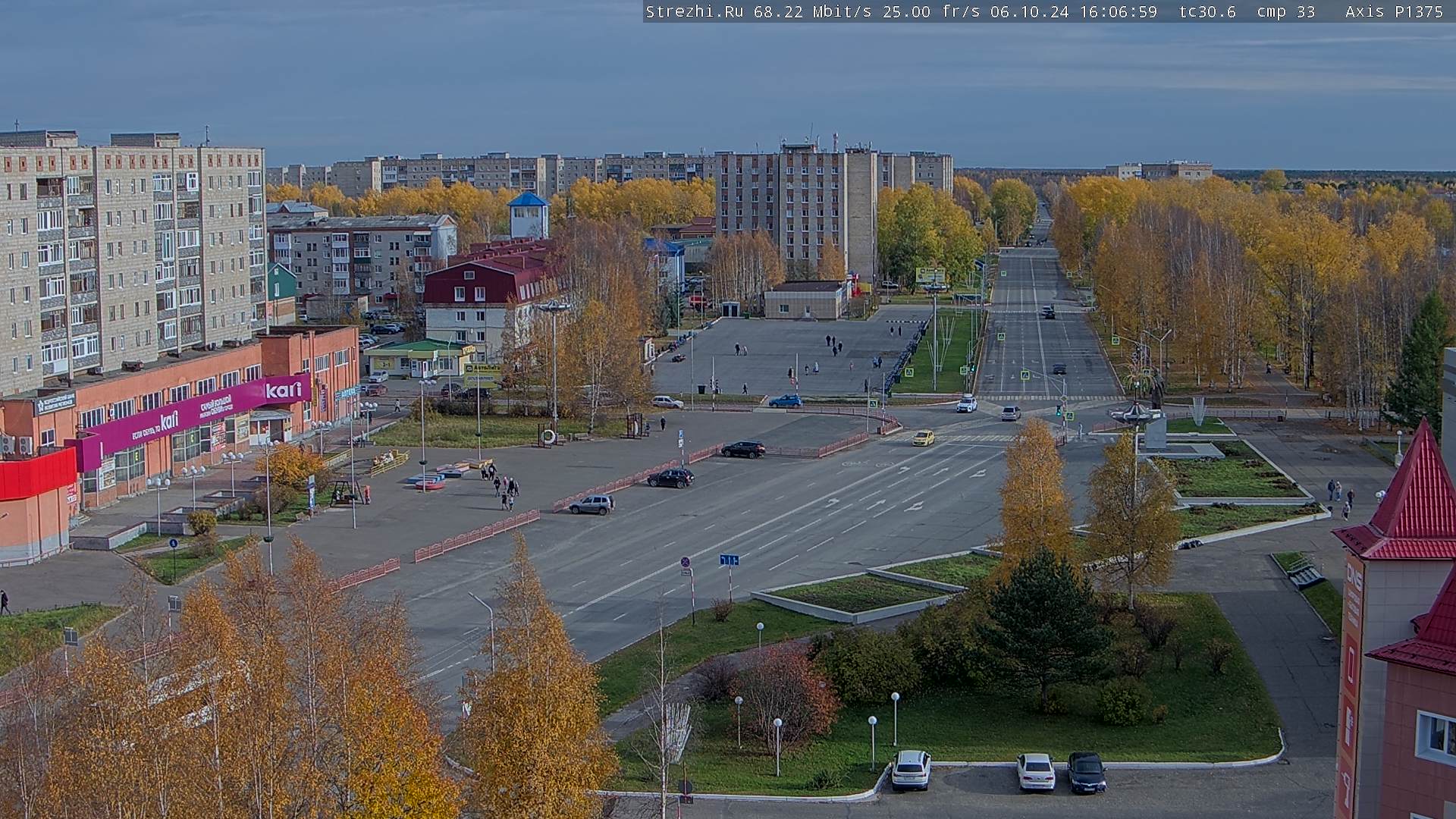The width and height of the screenshot is (1456, 819).
Task: Click the tc30.6 overlay value
Action: point(1207,11)
